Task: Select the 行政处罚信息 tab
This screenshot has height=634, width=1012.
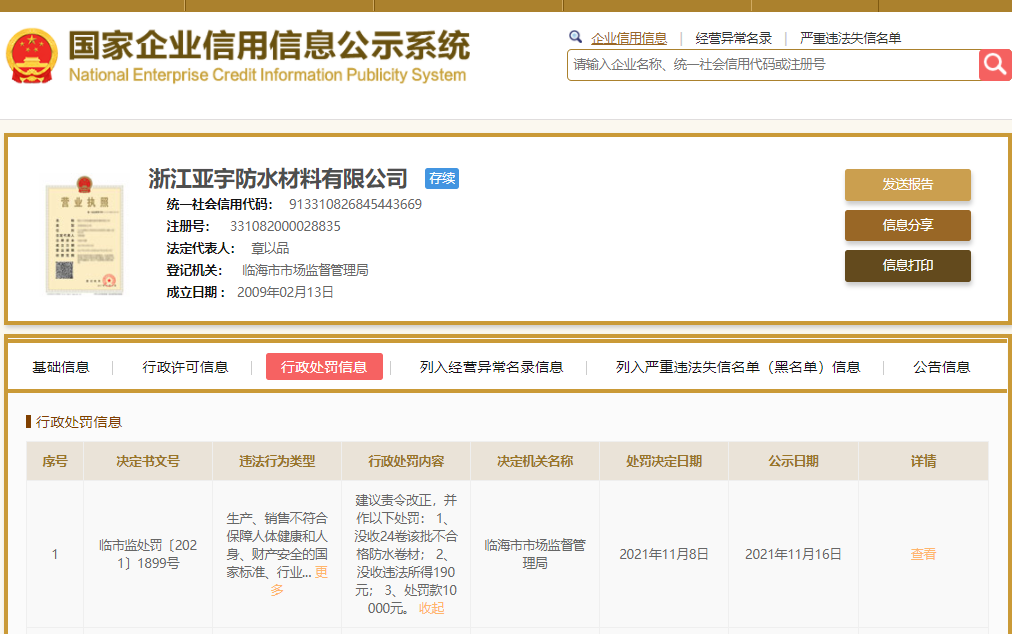Action: (324, 367)
